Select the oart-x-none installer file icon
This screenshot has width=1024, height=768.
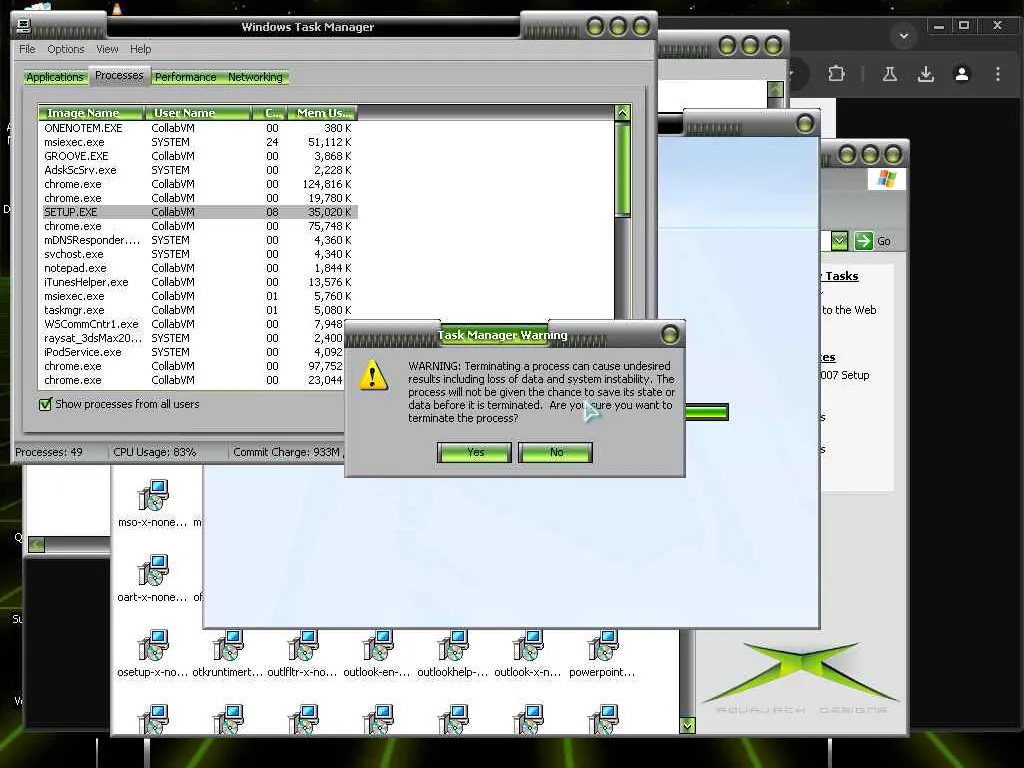[153, 578]
